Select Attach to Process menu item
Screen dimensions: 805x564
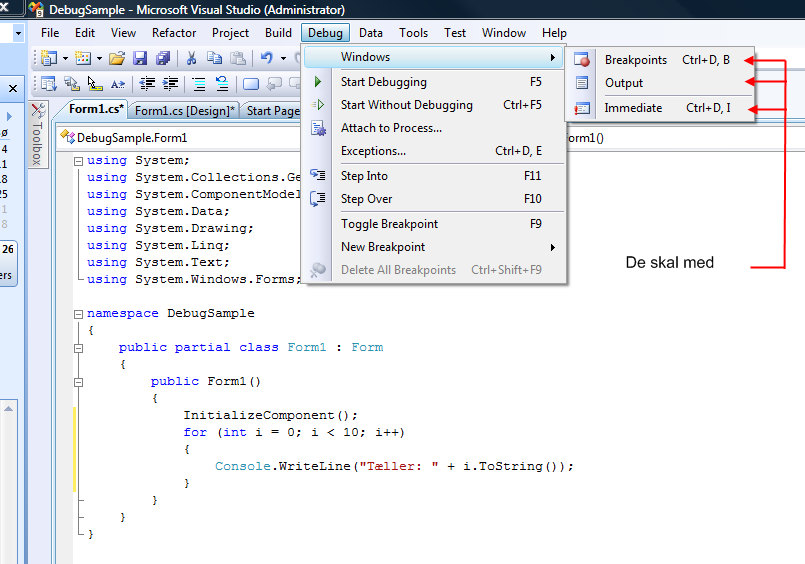pyautogui.click(x=433, y=128)
